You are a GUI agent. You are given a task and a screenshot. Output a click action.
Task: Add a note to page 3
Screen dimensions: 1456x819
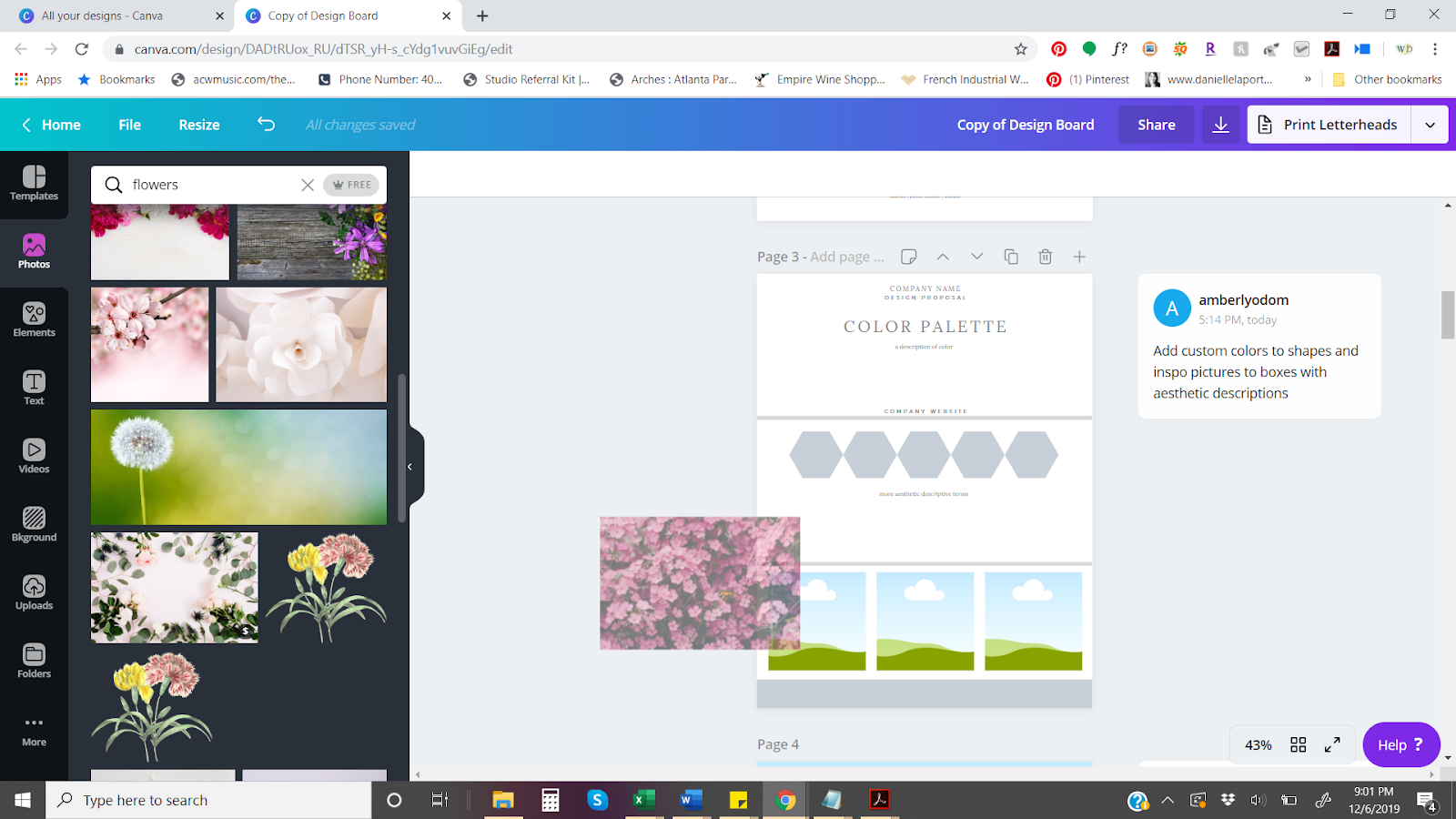tap(908, 257)
